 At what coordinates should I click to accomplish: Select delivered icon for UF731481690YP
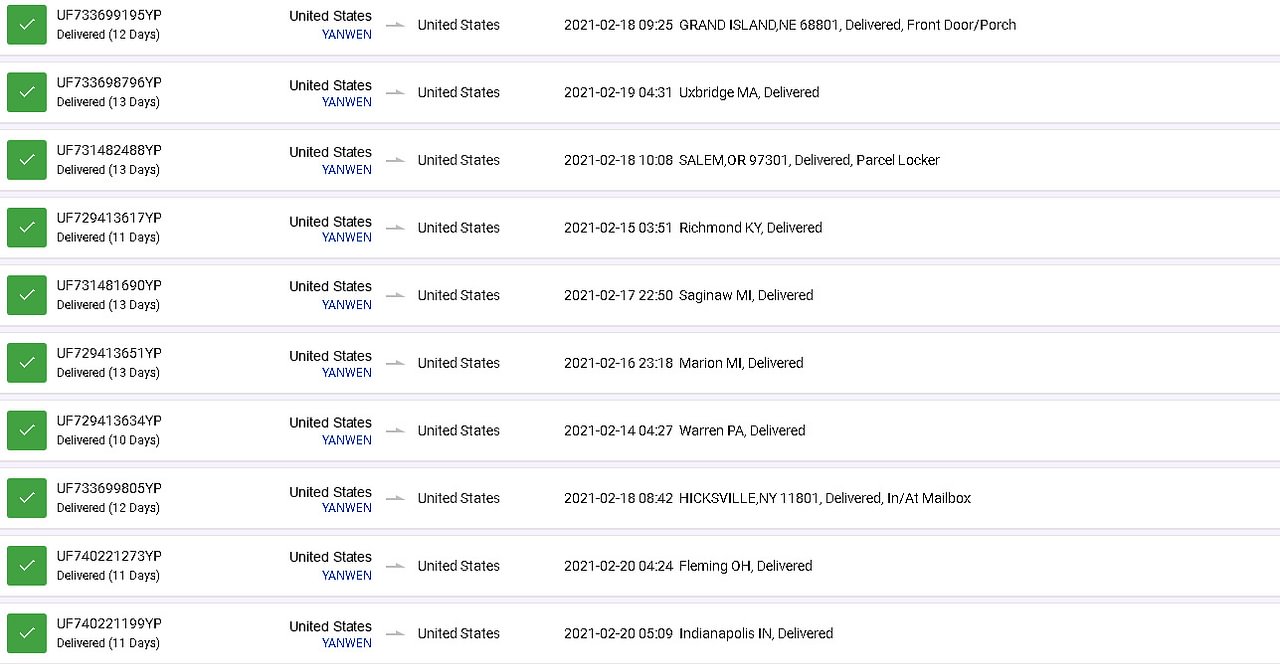click(x=27, y=295)
